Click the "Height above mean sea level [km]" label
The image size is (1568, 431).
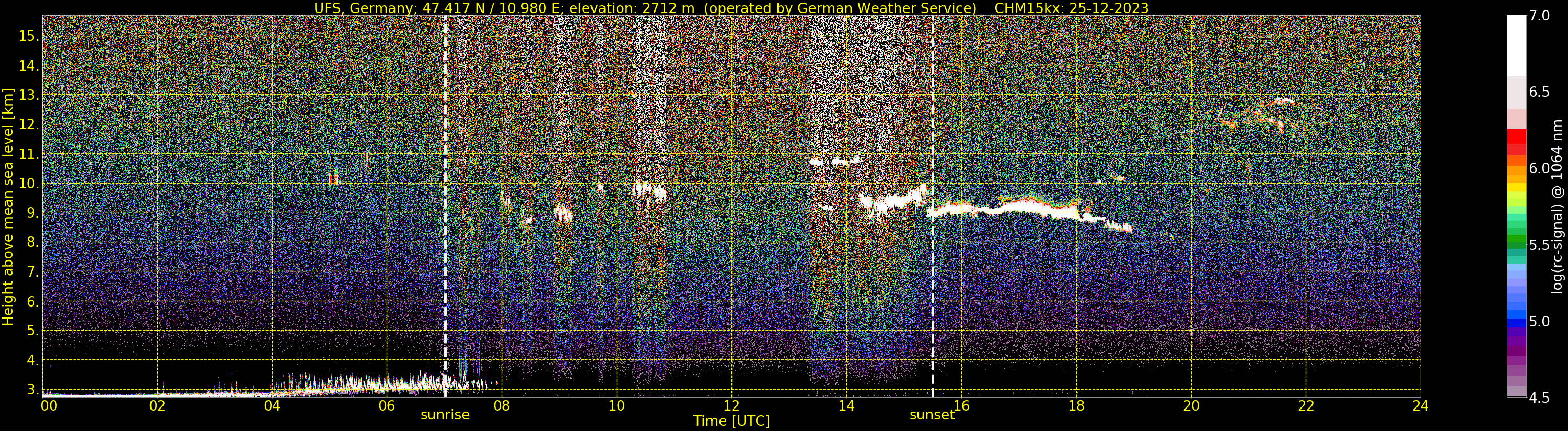tap(8, 207)
